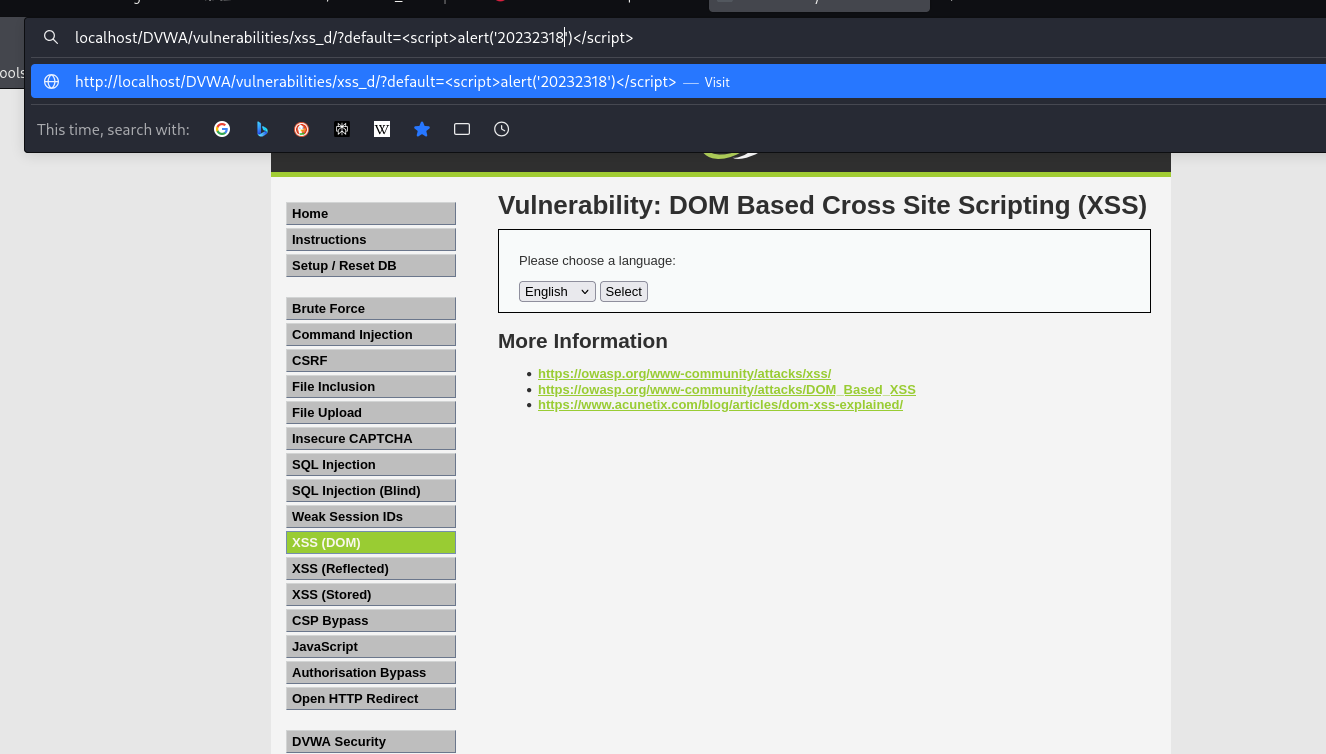1326x754 pixels.
Task: Search history using the clock icon
Action: [502, 129]
